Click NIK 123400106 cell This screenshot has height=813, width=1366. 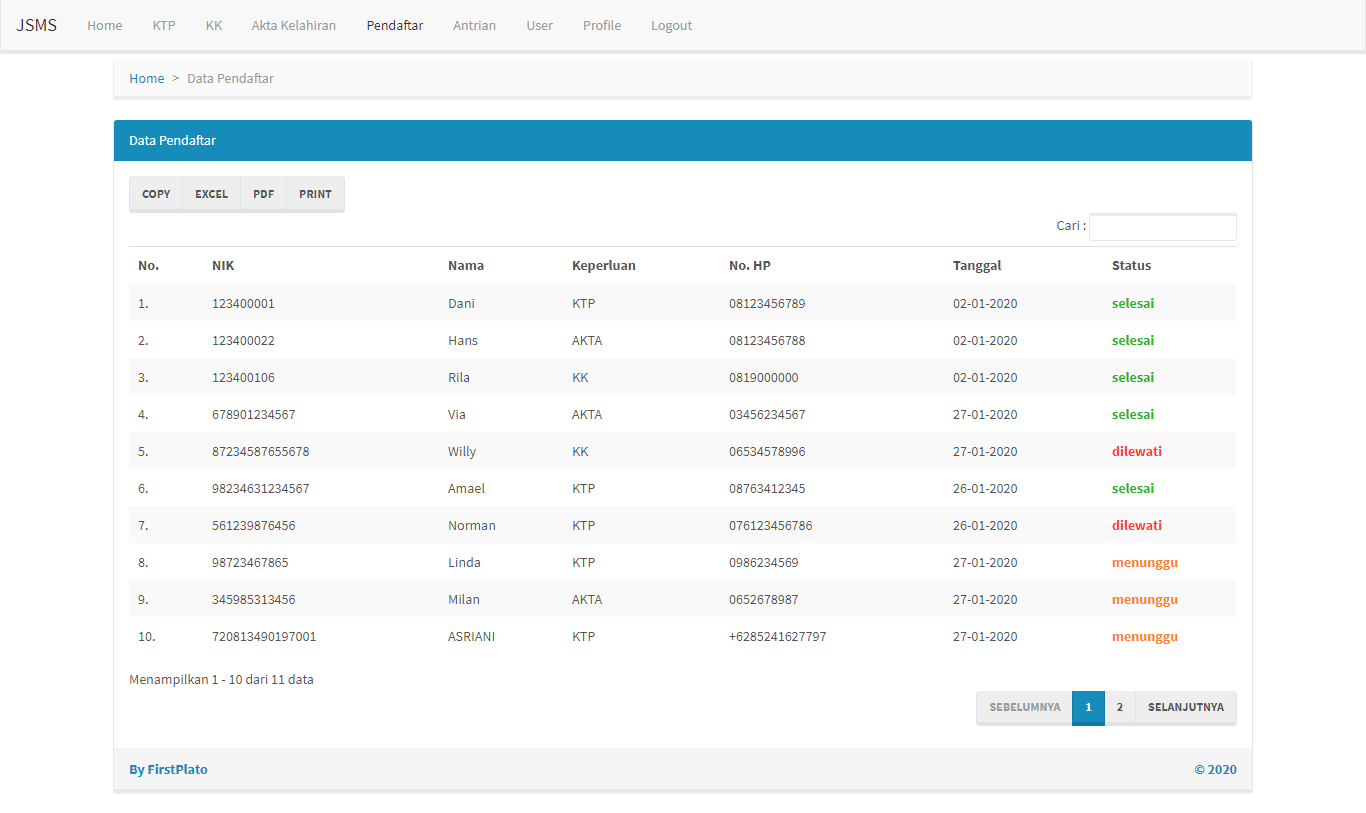point(243,377)
